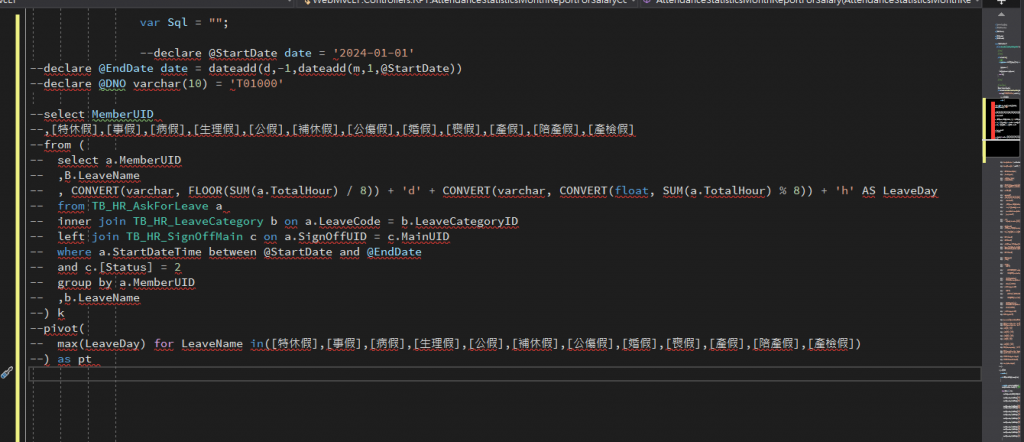This screenshot has height=442, width=1024.
Task: Click ',b.LeaveName' with lowercase b
Action: (x=99, y=298)
